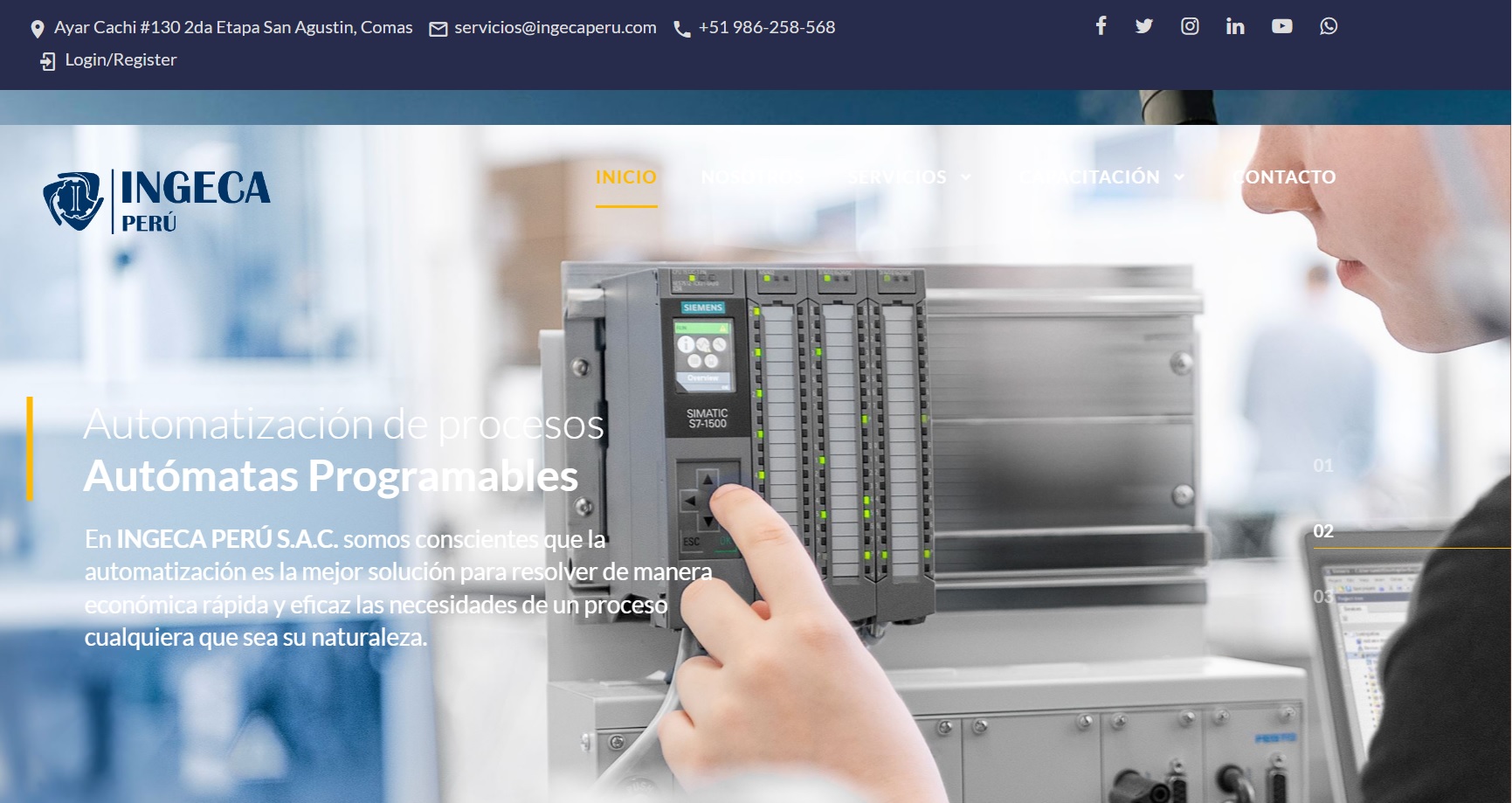The image size is (1512, 803).
Task: Click the servicios@ingecaperu.com email link
Action: pyautogui.click(x=555, y=28)
